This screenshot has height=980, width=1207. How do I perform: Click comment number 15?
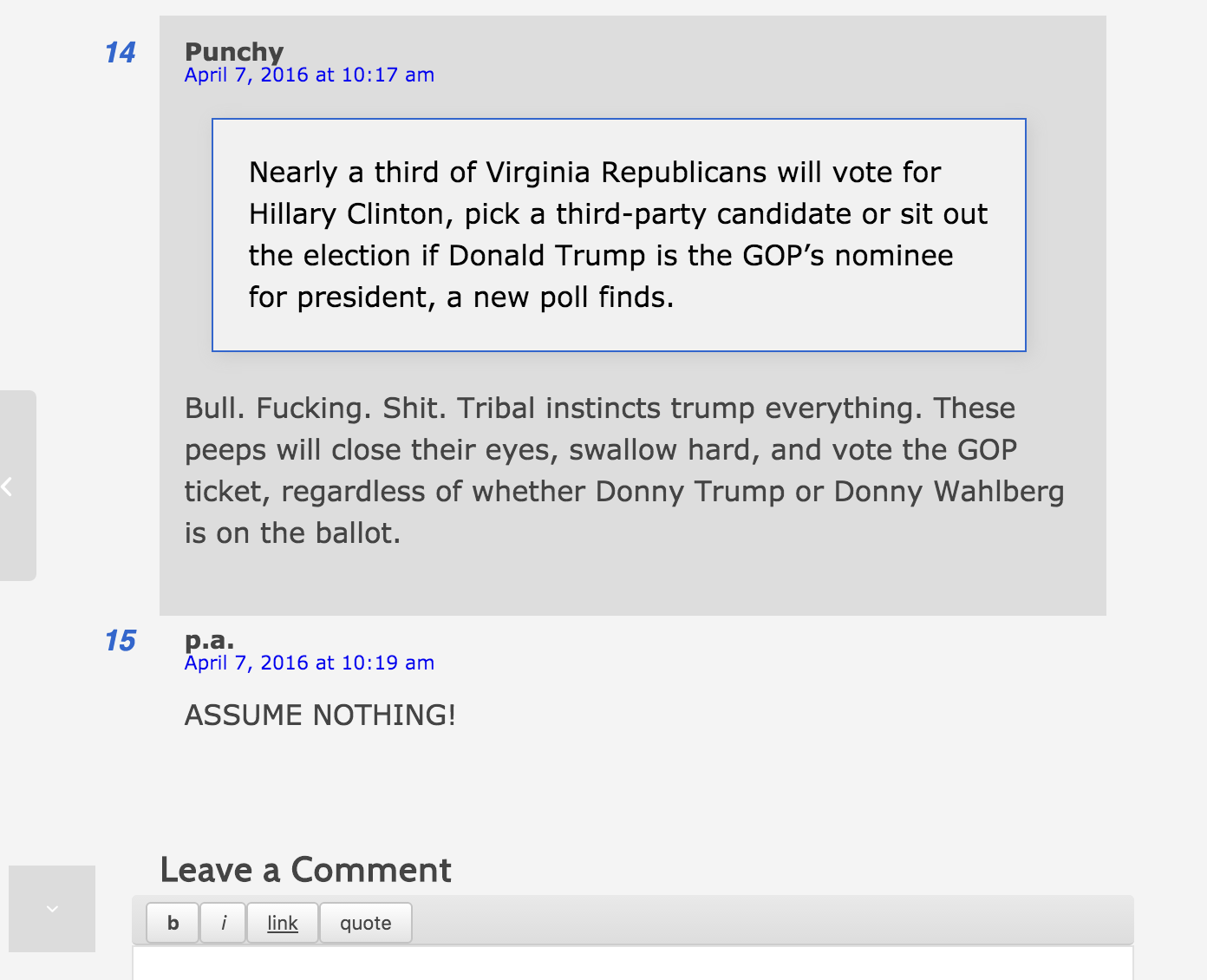pyautogui.click(x=120, y=641)
